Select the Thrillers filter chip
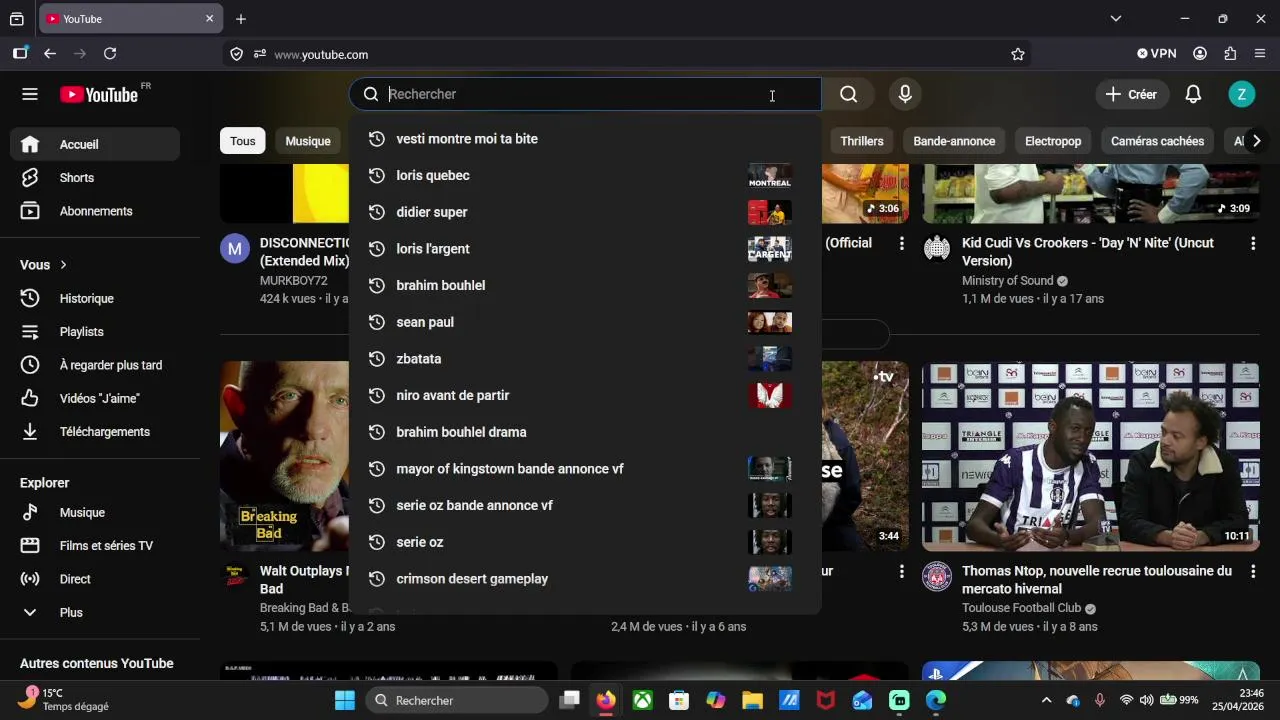 [x=862, y=141]
